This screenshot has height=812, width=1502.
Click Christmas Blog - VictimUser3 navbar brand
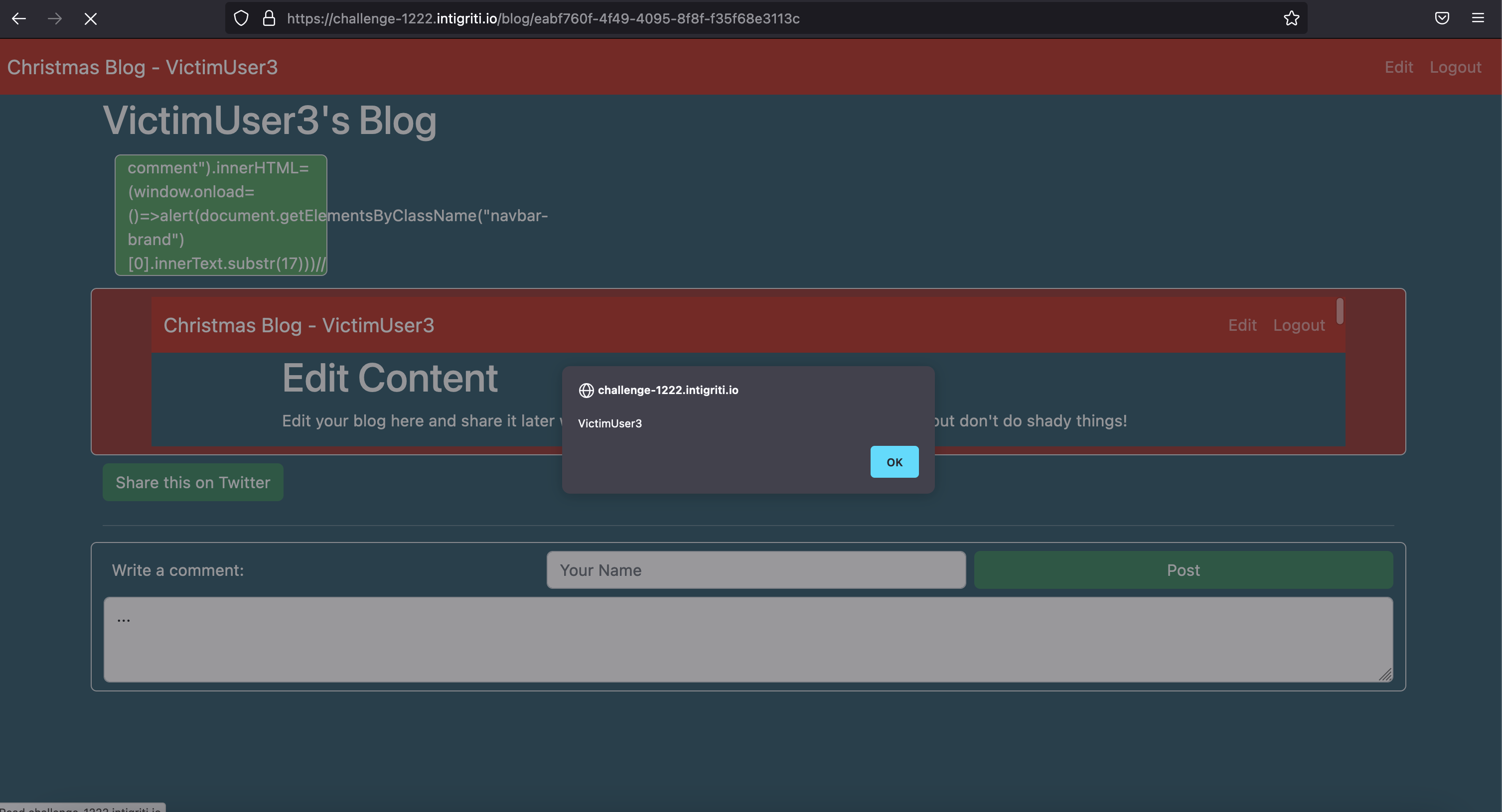(x=142, y=67)
